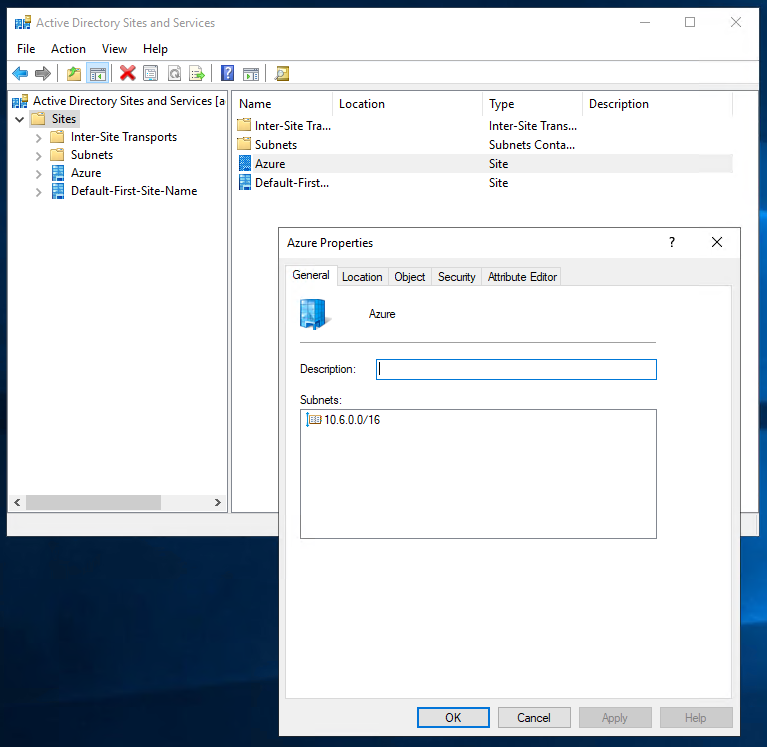The height and width of the screenshot is (747, 767).
Task: Expand the Inter-Site Transports tree node
Action: (x=38, y=138)
